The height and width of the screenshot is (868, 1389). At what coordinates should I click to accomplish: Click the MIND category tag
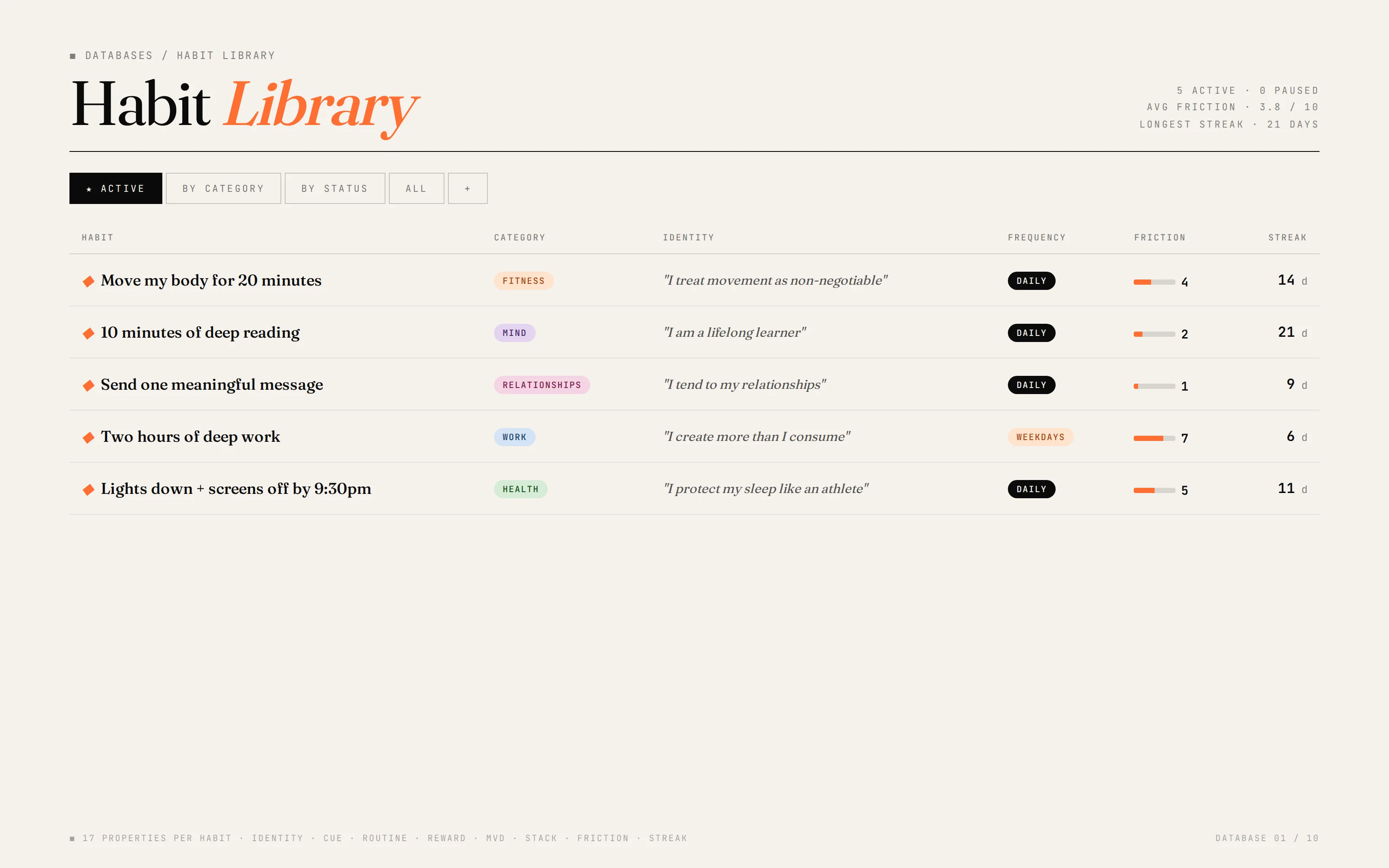click(514, 333)
